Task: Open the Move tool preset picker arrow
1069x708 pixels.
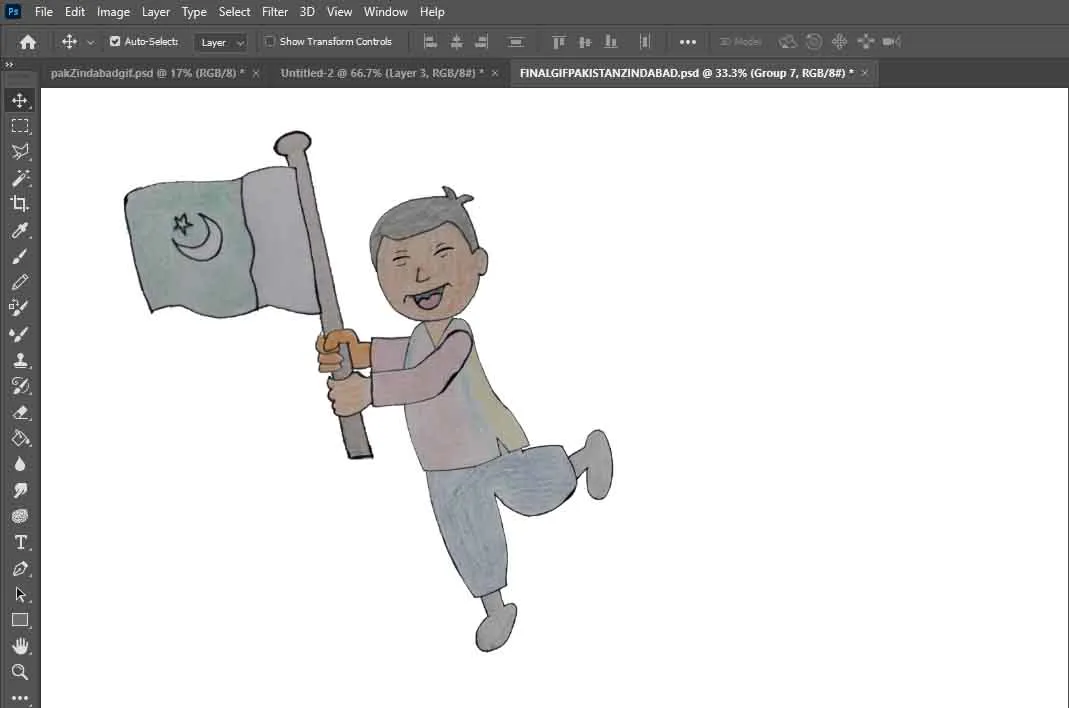Action: tap(91, 42)
